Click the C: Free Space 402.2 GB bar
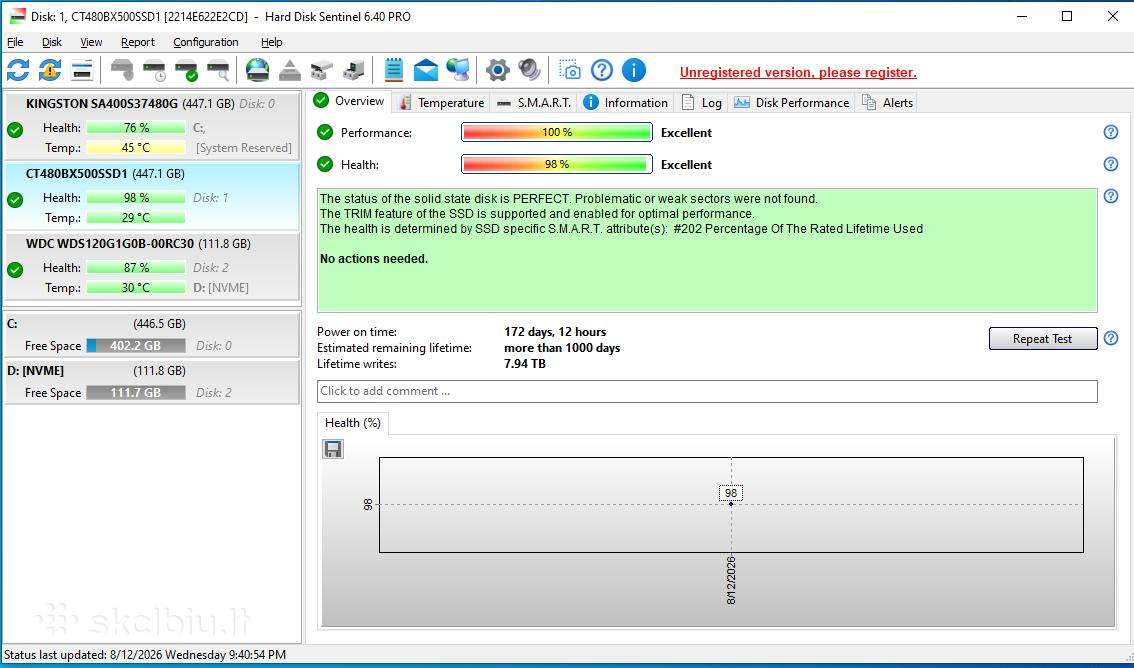The width and height of the screenshot is (1134, 668). tap(136, 346)
